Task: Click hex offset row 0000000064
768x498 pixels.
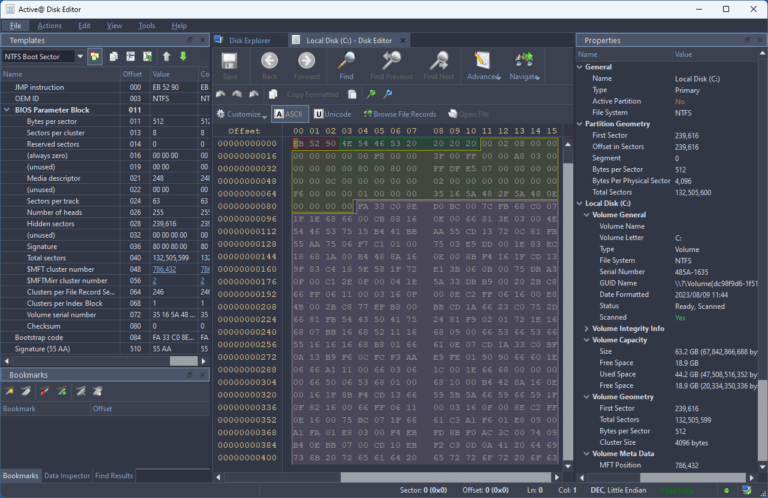Action: (x=247, y=194)
